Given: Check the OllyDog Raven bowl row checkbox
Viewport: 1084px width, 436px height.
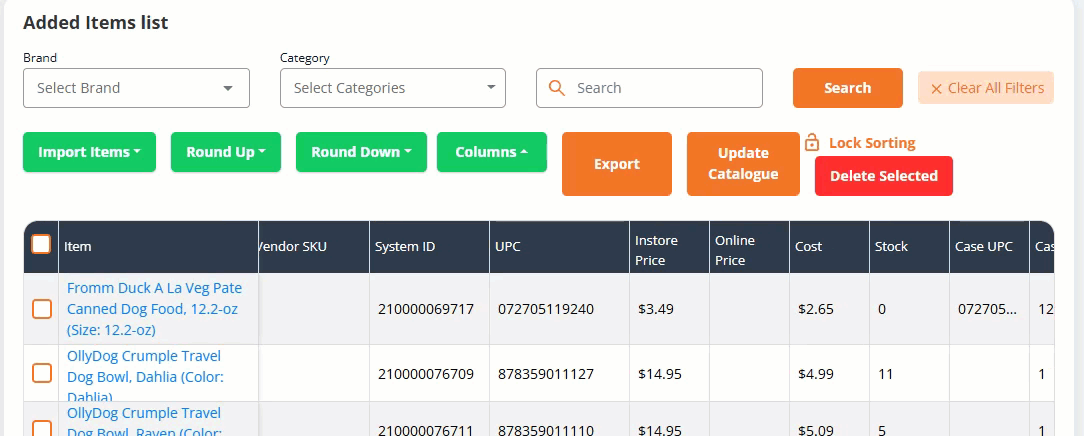Looking at the screenshot, I should tap(42, 428).
